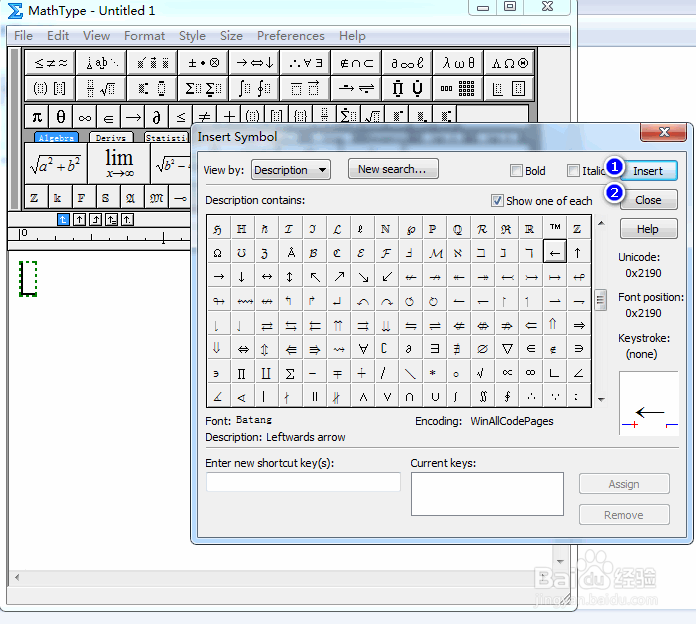Select the upwards arrow symbol cell

[578, 252]
